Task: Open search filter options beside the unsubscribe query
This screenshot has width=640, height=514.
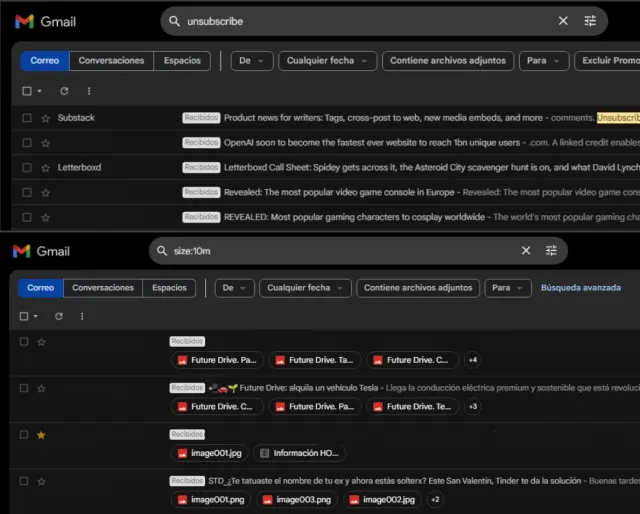Action: [590, 21]
